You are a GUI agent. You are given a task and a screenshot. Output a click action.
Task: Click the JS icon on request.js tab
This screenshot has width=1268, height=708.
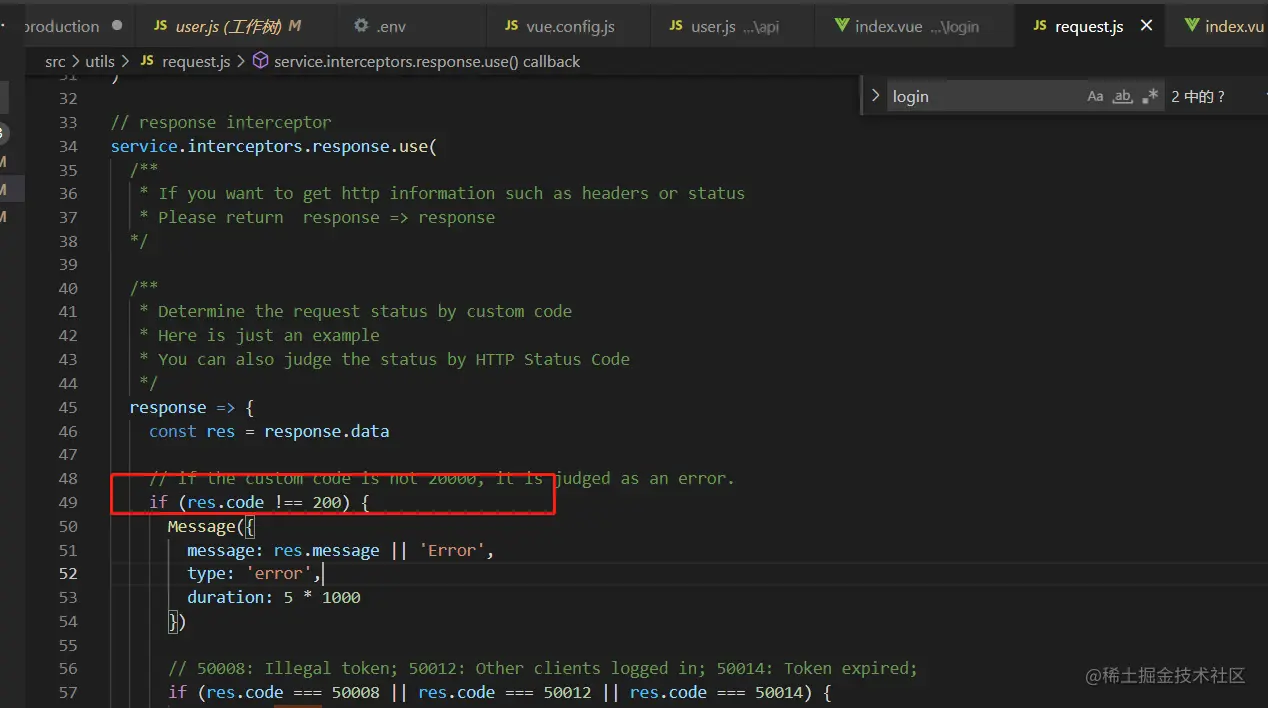click(x=1040, y=27)
